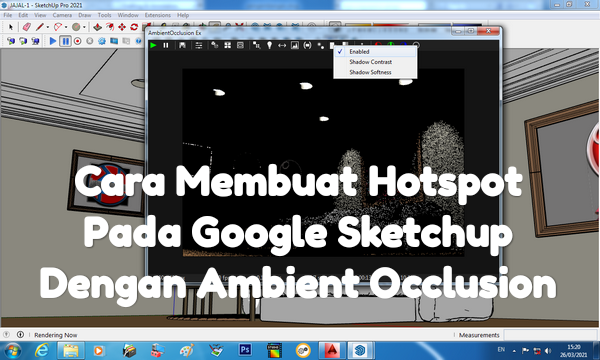Select the arrow Select tool in SketchUp toolbar

[11, 27]
